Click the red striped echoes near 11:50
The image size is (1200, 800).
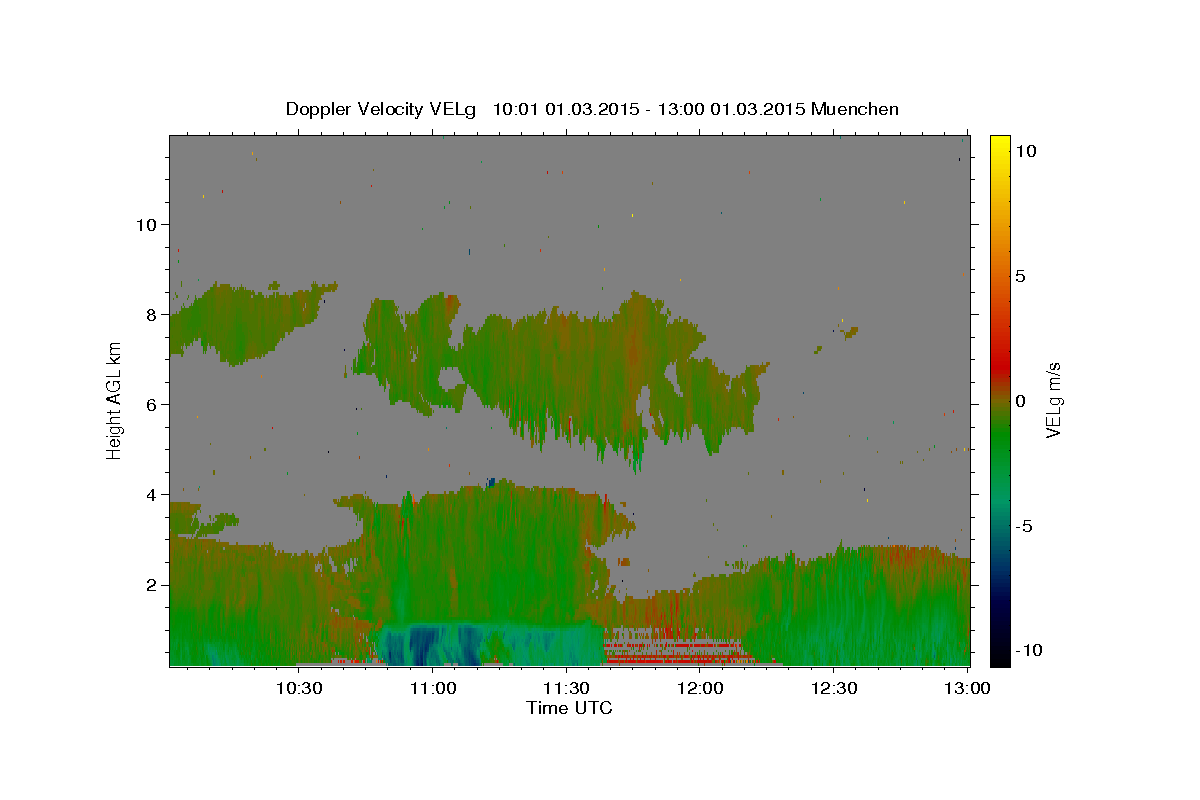coord(672,647)
